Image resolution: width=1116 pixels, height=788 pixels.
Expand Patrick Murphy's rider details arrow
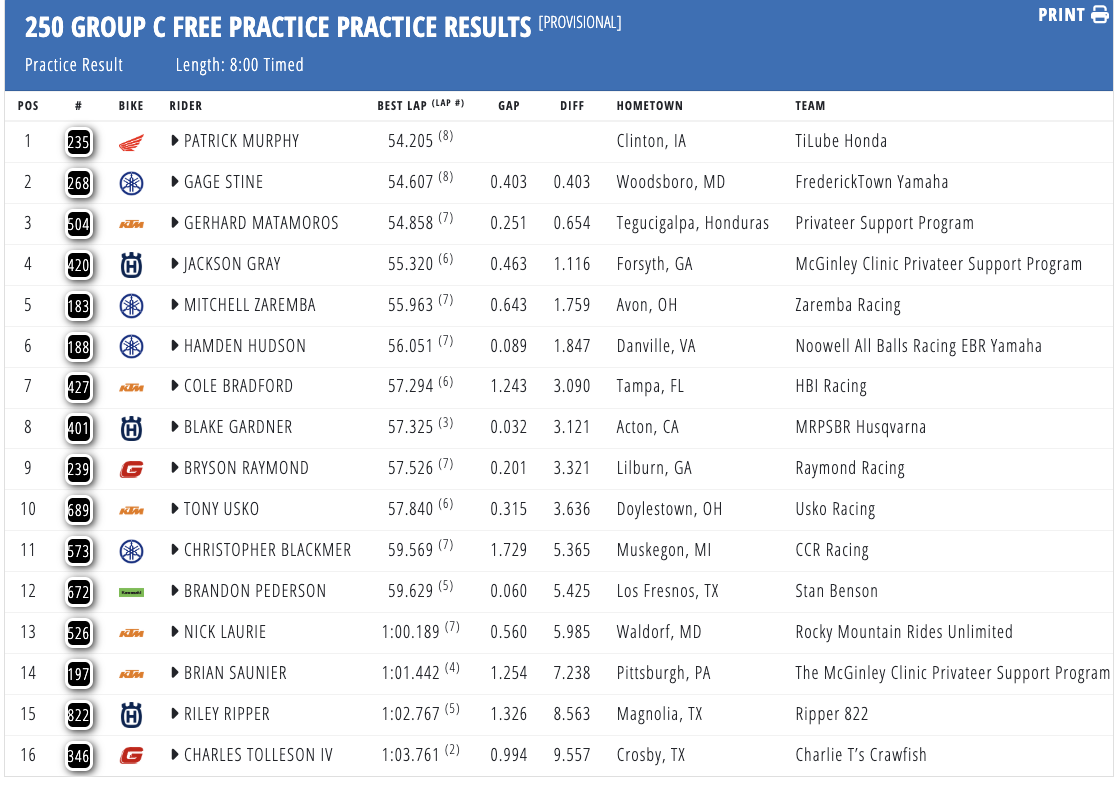coord(175,142)
